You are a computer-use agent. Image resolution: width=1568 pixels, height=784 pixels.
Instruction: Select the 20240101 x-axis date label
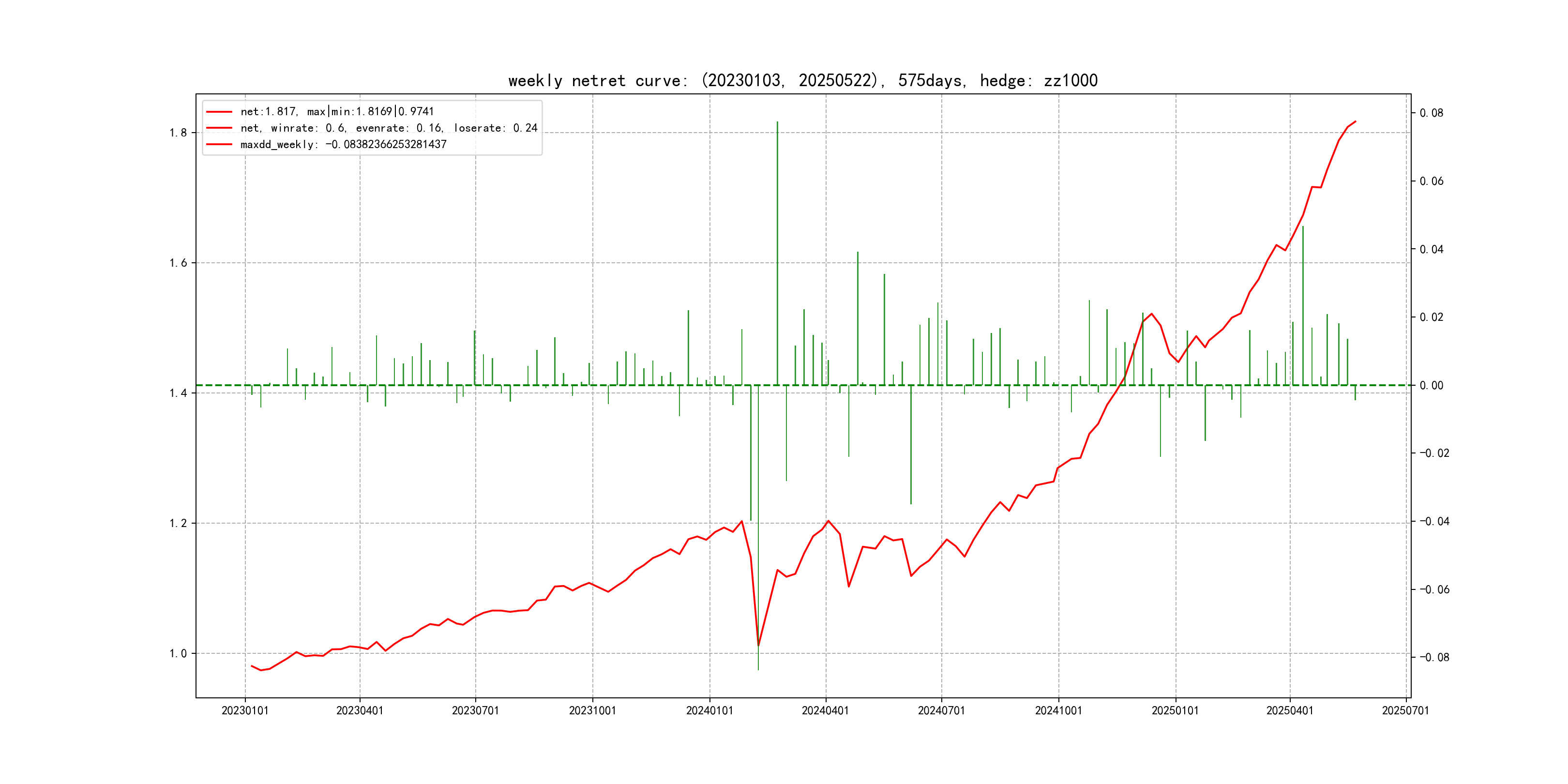point(709,710)
